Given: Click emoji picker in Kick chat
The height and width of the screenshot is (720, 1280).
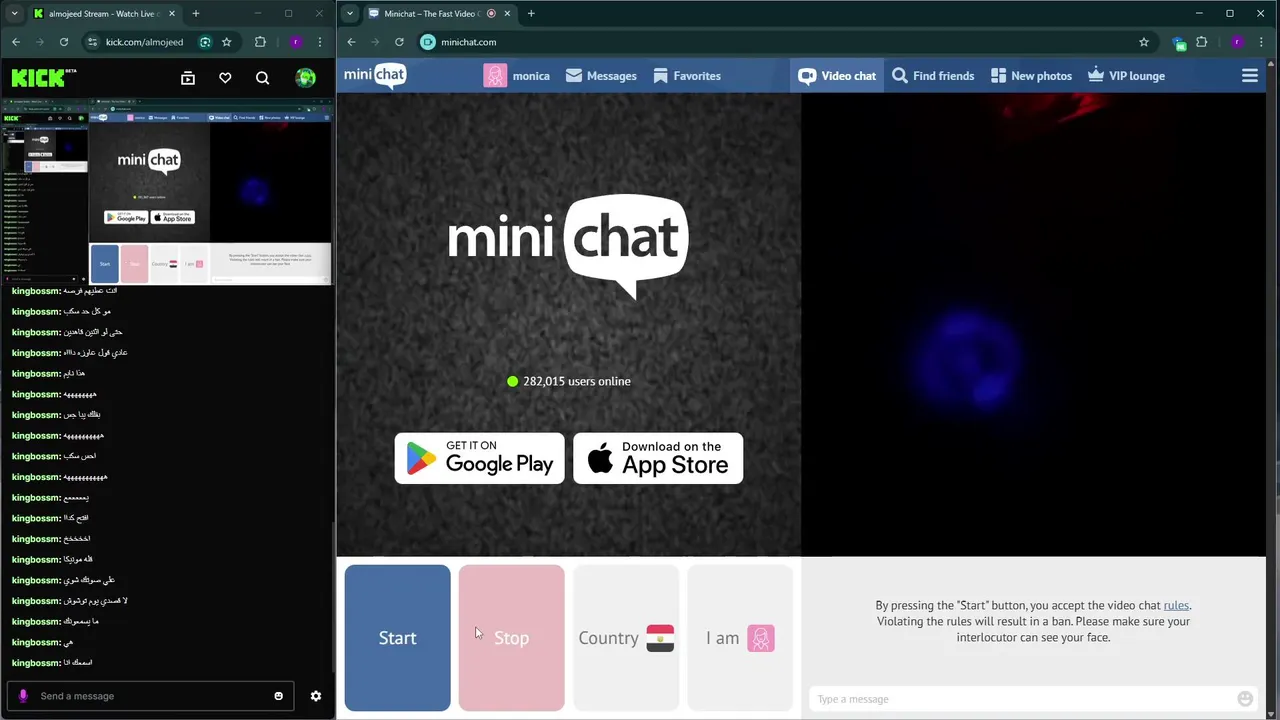Looking at the screenshot, I should [x=279, y=696].
